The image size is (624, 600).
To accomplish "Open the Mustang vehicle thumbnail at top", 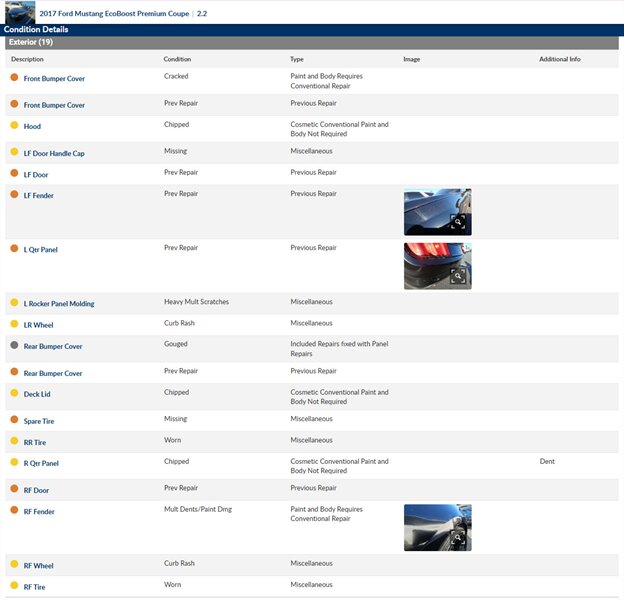I will coord(19,13).
